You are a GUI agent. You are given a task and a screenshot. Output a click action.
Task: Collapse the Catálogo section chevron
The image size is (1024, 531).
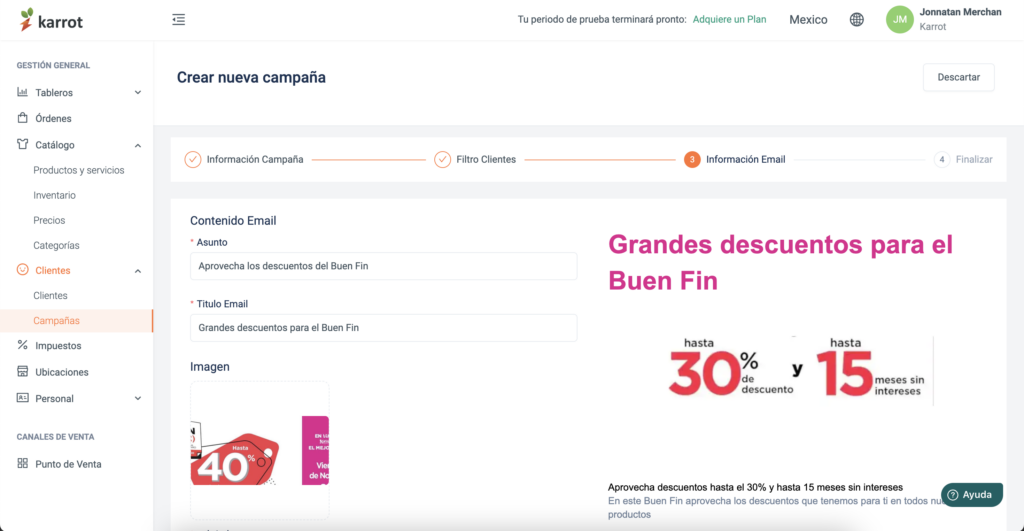pyautogui.click(x=138, y=145)
